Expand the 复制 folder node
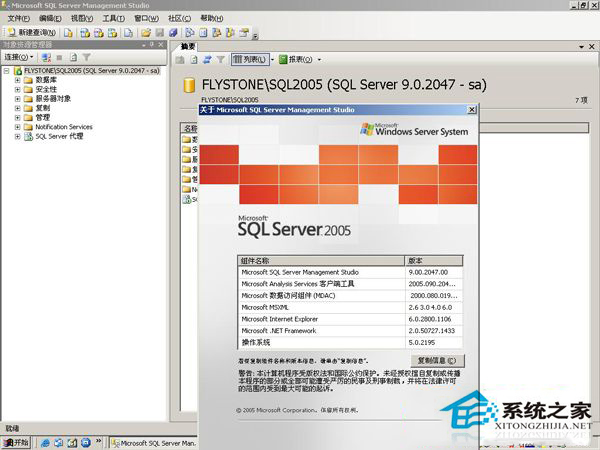This screenshot has width=600, height=450. point(17,108)
